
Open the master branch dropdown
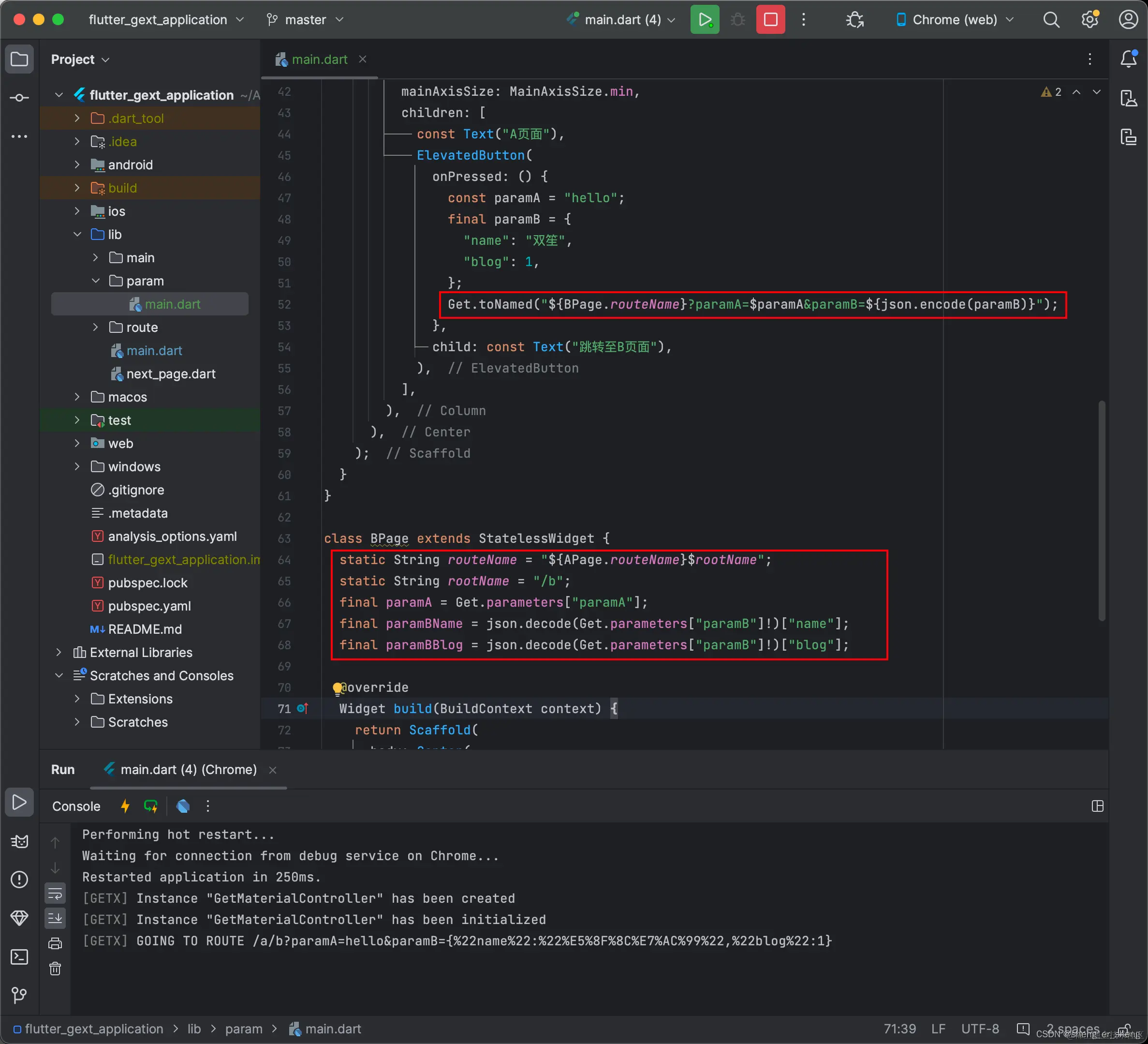click(x=306, y=19)
